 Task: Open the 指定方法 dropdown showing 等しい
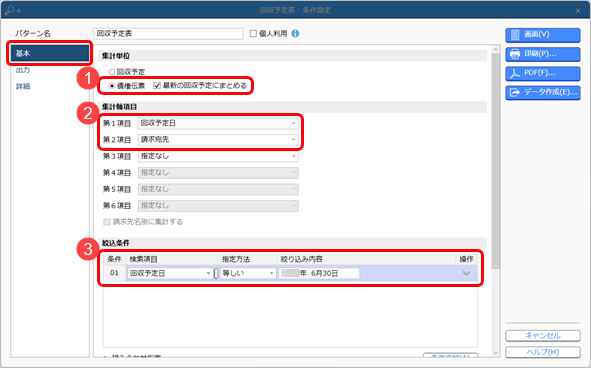click(248, 273)
